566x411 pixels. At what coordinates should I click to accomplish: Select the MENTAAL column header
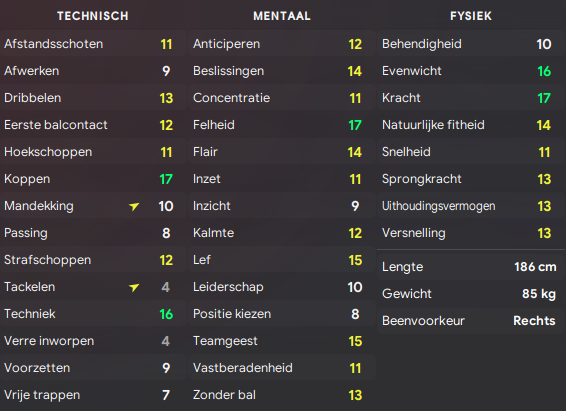pos(282,16)
